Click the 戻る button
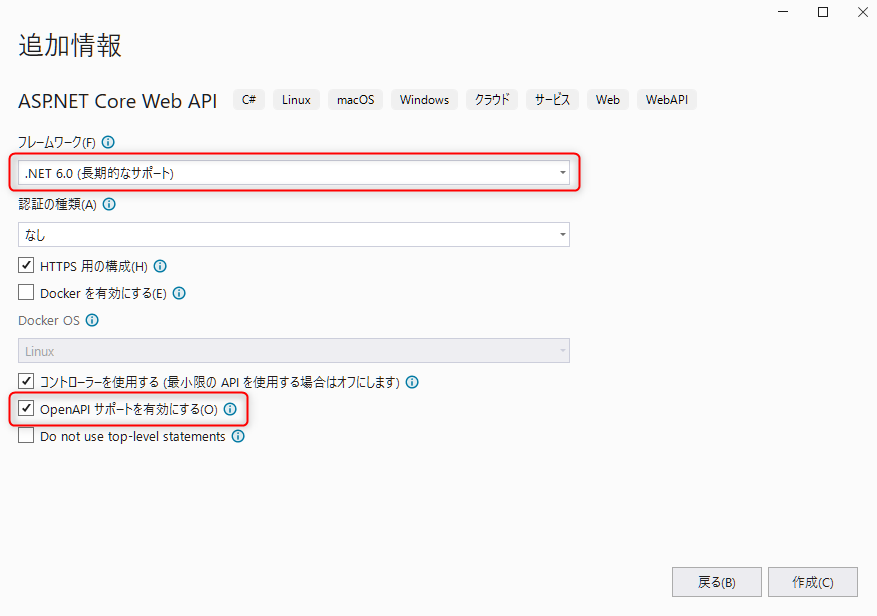The height and width of the screenshot is (616, 877). (x=716, y=582)
